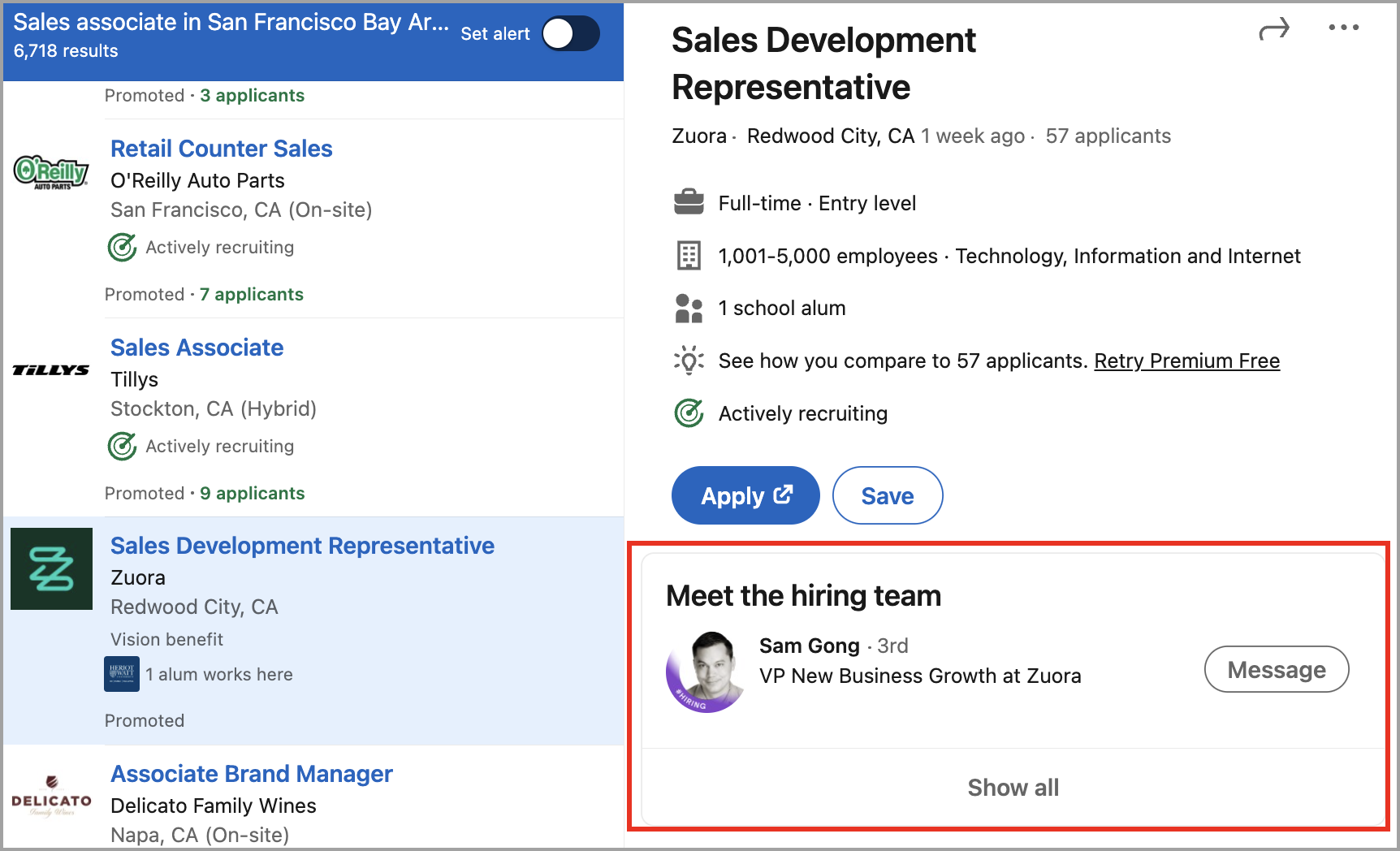Click the briefcase job type icon
Viewport: 1400px width, 851px height.
coord(689,202)
